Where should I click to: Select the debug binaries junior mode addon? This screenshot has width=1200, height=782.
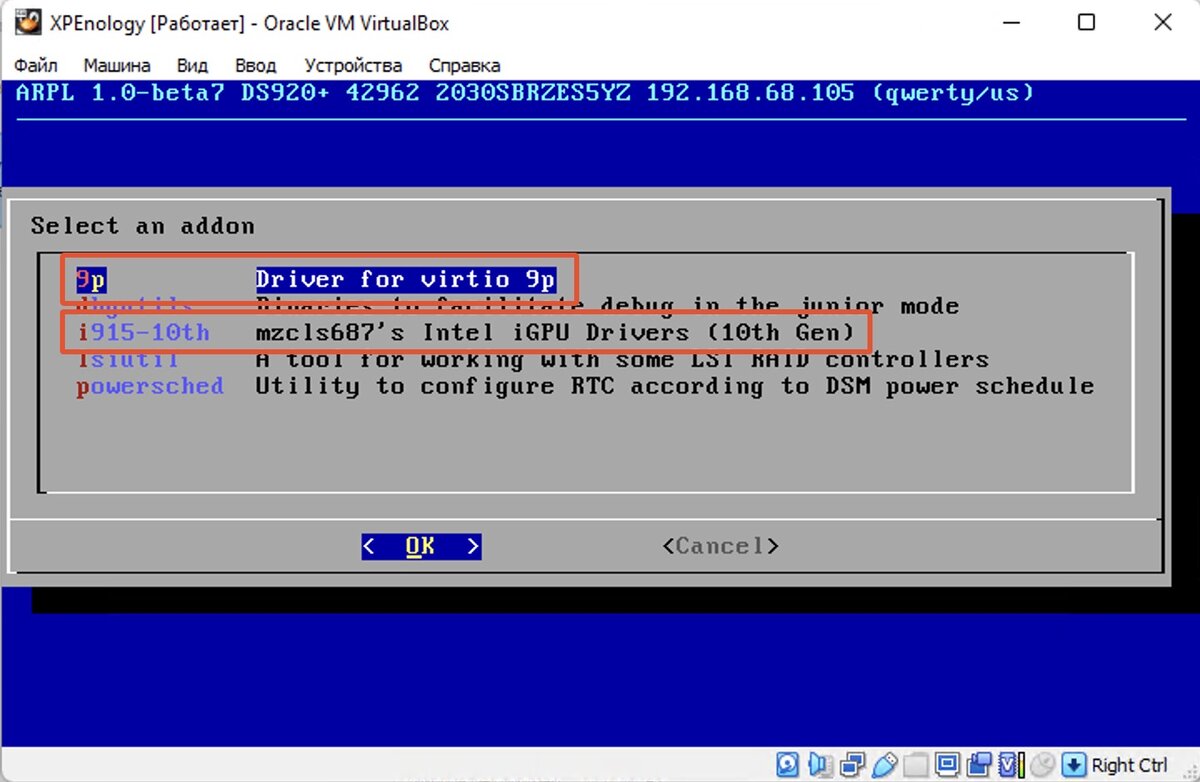coord(518,305)
